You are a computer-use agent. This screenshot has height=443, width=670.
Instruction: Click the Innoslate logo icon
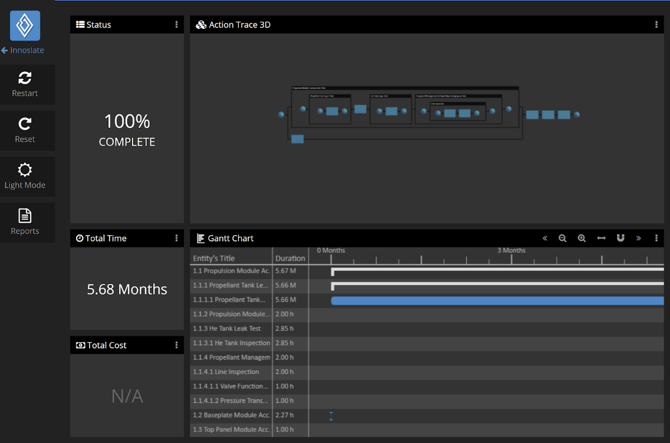point(25,26)
